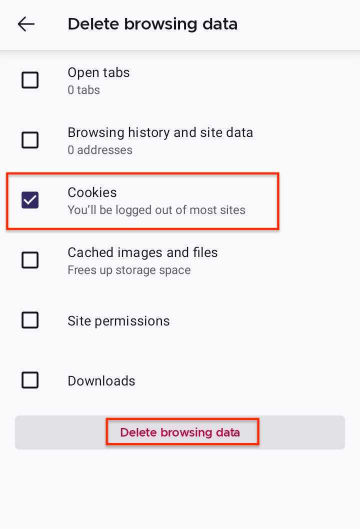
Task: Click the 0 tabs subtitle
Action: 84,90
